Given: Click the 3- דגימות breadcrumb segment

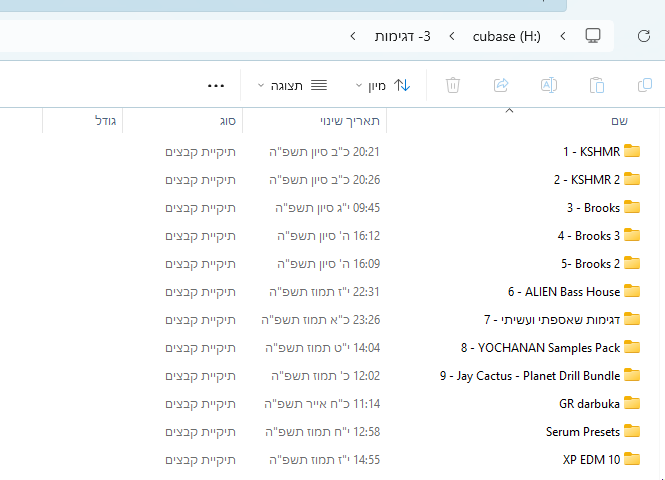Looking at the screenshot, I should 402,36.
